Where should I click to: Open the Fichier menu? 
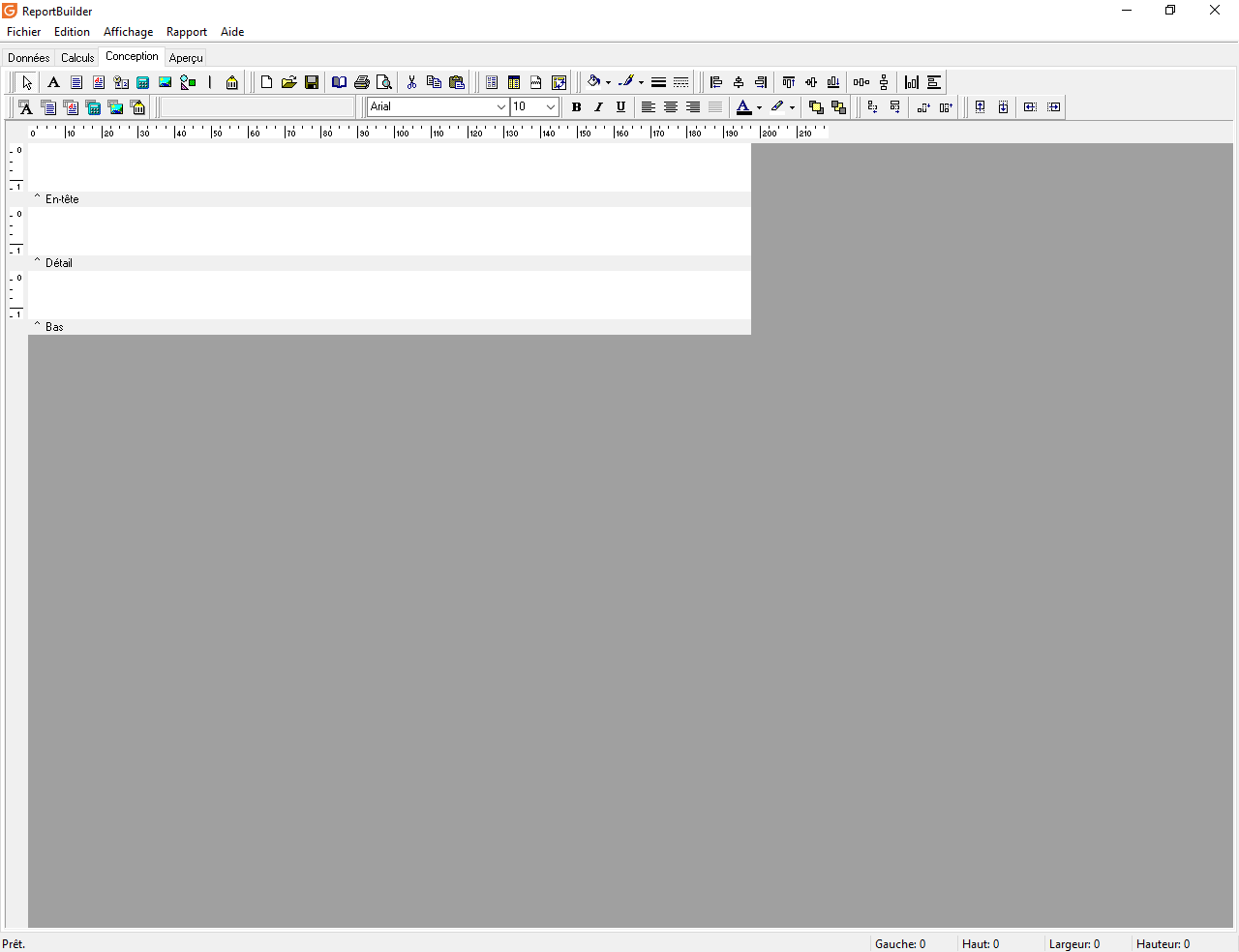pos(24,32)
